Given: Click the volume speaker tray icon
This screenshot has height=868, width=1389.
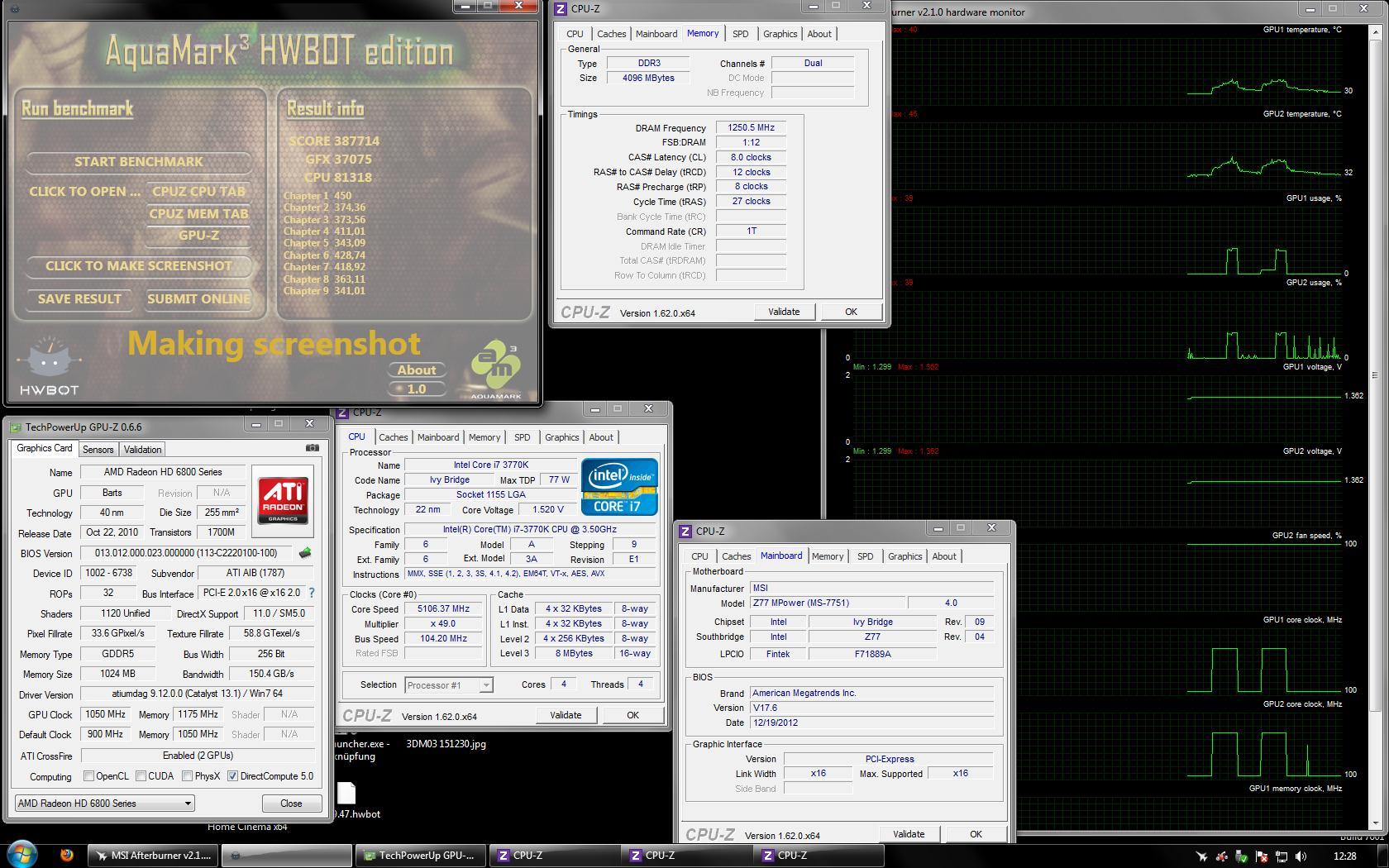Looking at the screenshot, I should [1301, 856].
